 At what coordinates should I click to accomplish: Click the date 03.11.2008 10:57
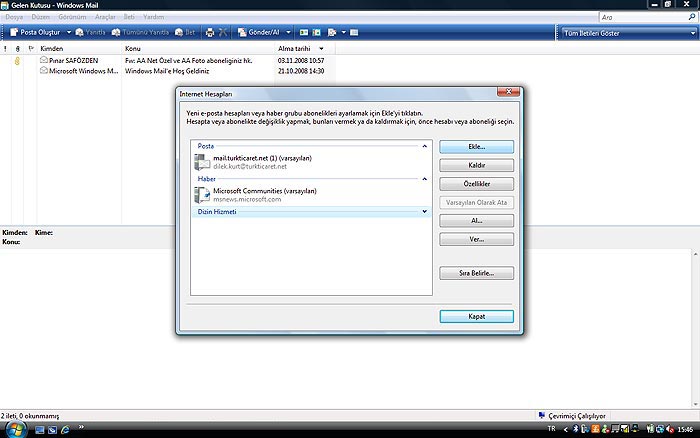(x=301, y=60)
